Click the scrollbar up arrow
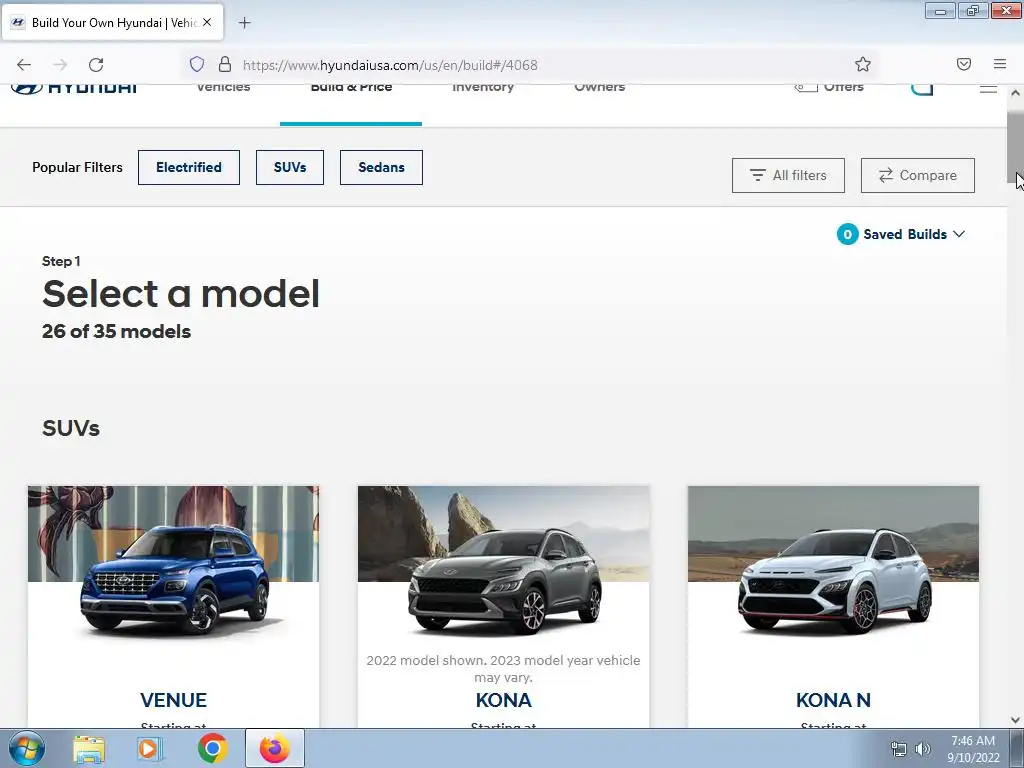This screenshot has height=768, width=1024. 1015,93
